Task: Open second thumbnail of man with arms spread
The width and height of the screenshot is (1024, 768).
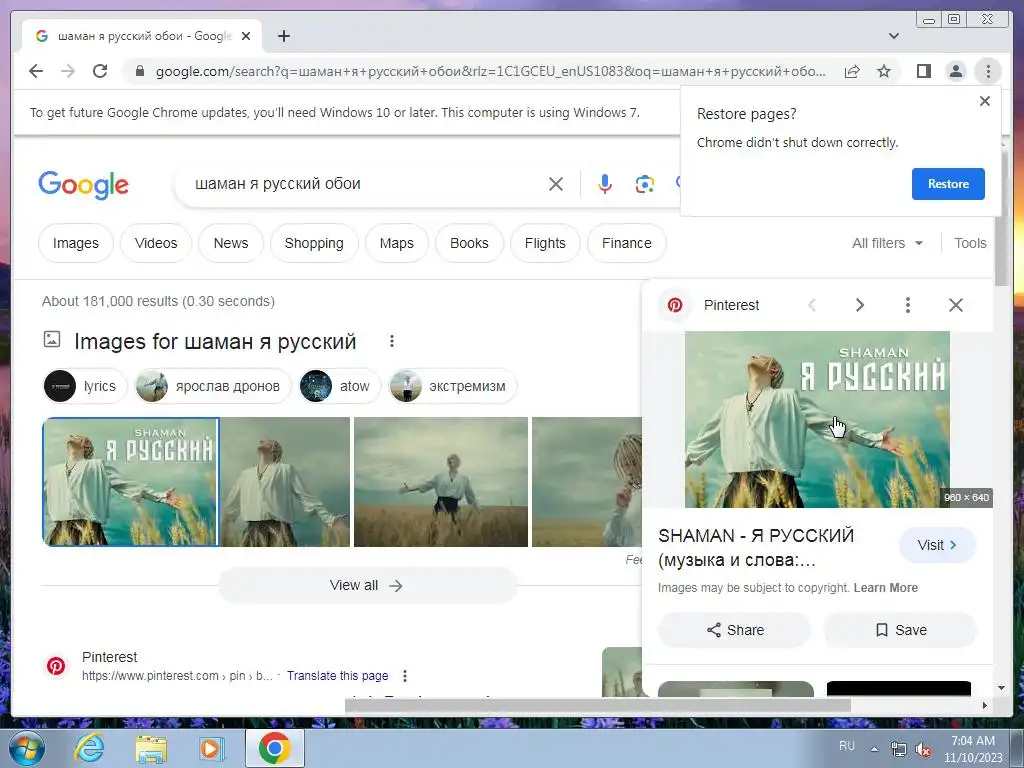Action: pos(285,481)
